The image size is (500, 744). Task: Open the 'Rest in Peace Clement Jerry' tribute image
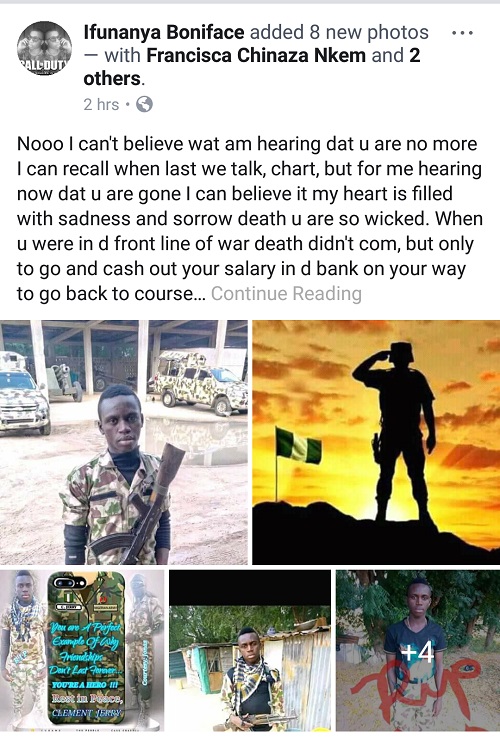coord(82,651)
